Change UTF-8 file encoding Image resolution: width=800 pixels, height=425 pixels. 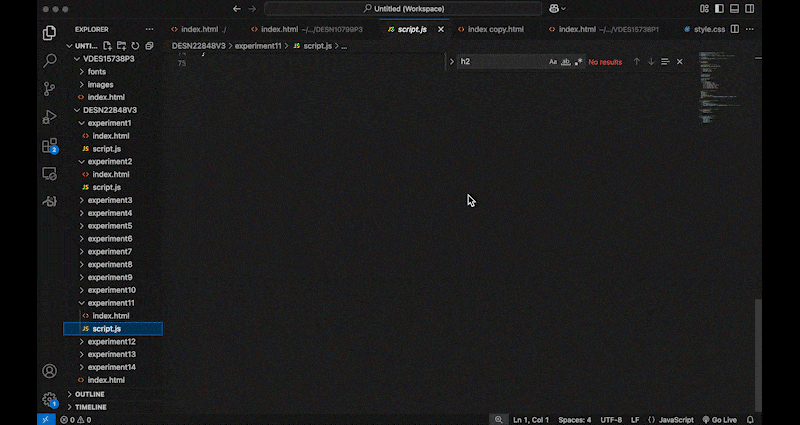click(x=611, y=420)
